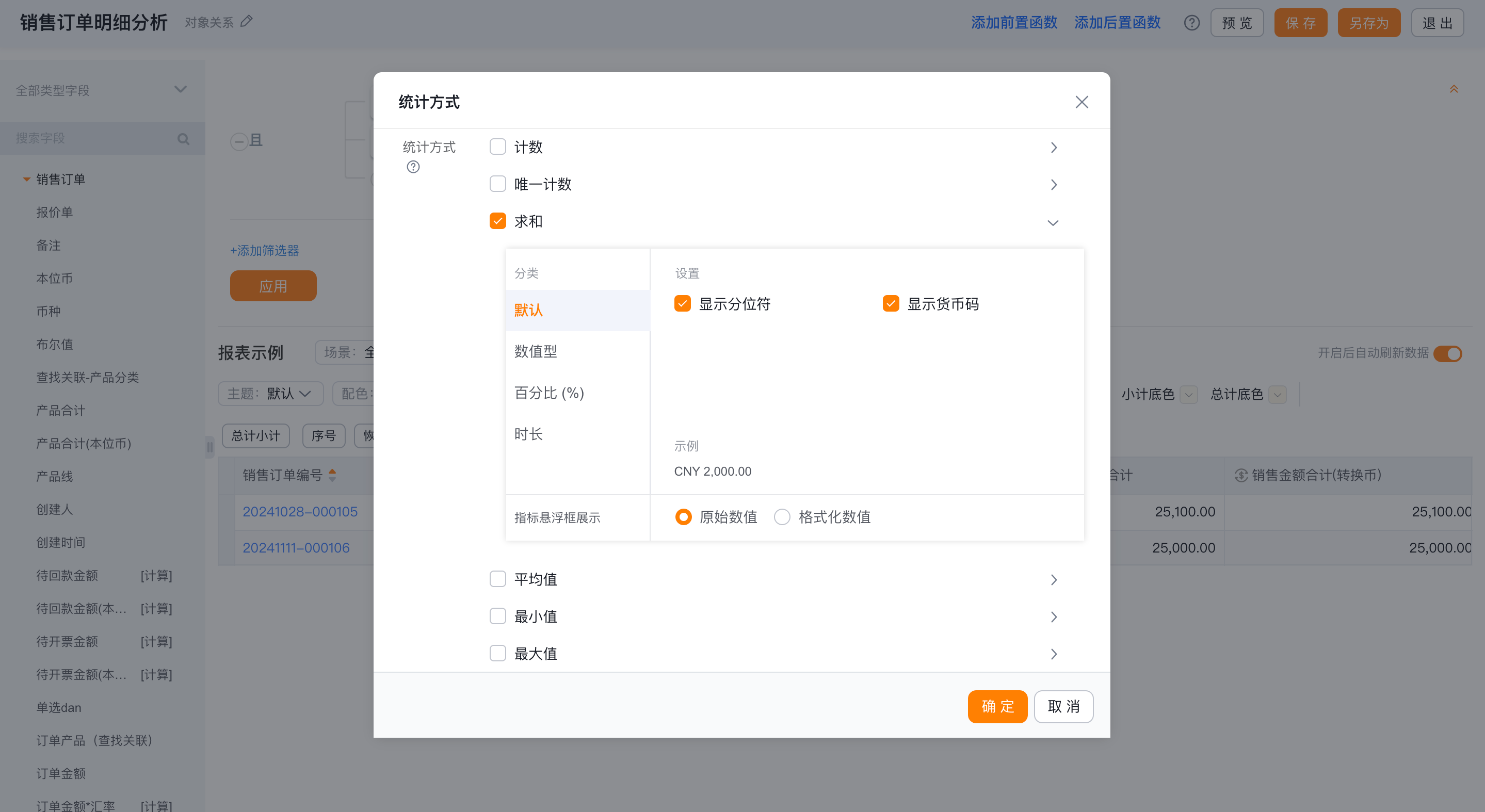Expand the 平均值 row chevron
The height and width of the screenshot is (812, 1485).
point(1053,580)
